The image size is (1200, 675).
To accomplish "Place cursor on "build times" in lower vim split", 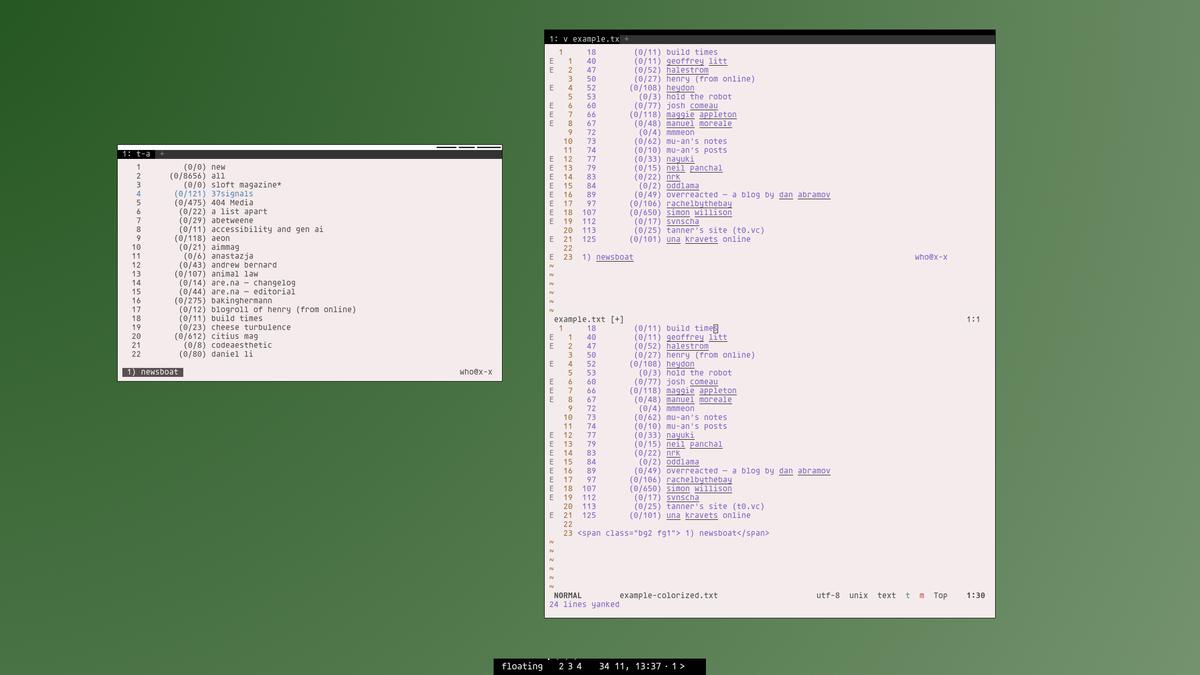I will pos(692,328).
